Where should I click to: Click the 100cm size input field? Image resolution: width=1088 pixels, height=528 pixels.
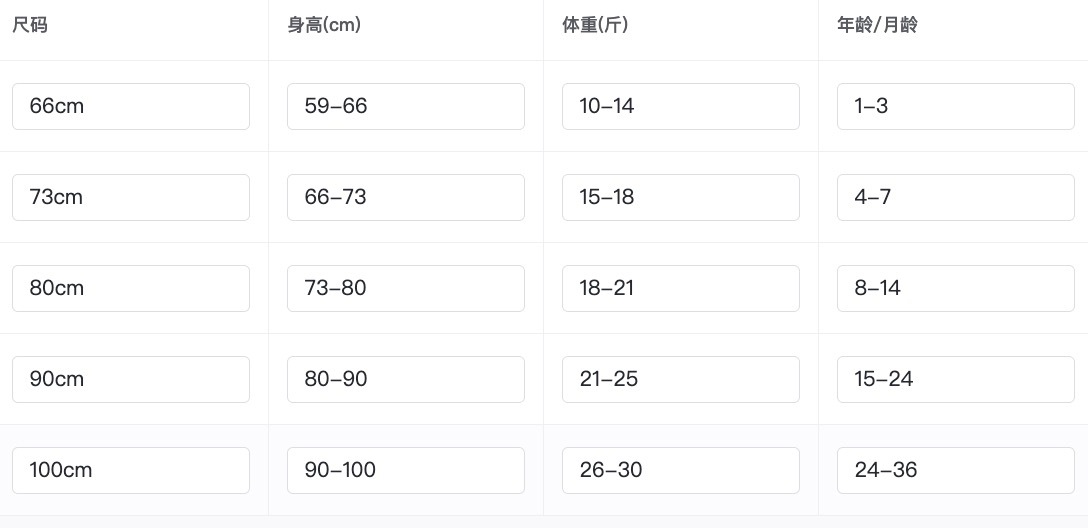point(130,470)
